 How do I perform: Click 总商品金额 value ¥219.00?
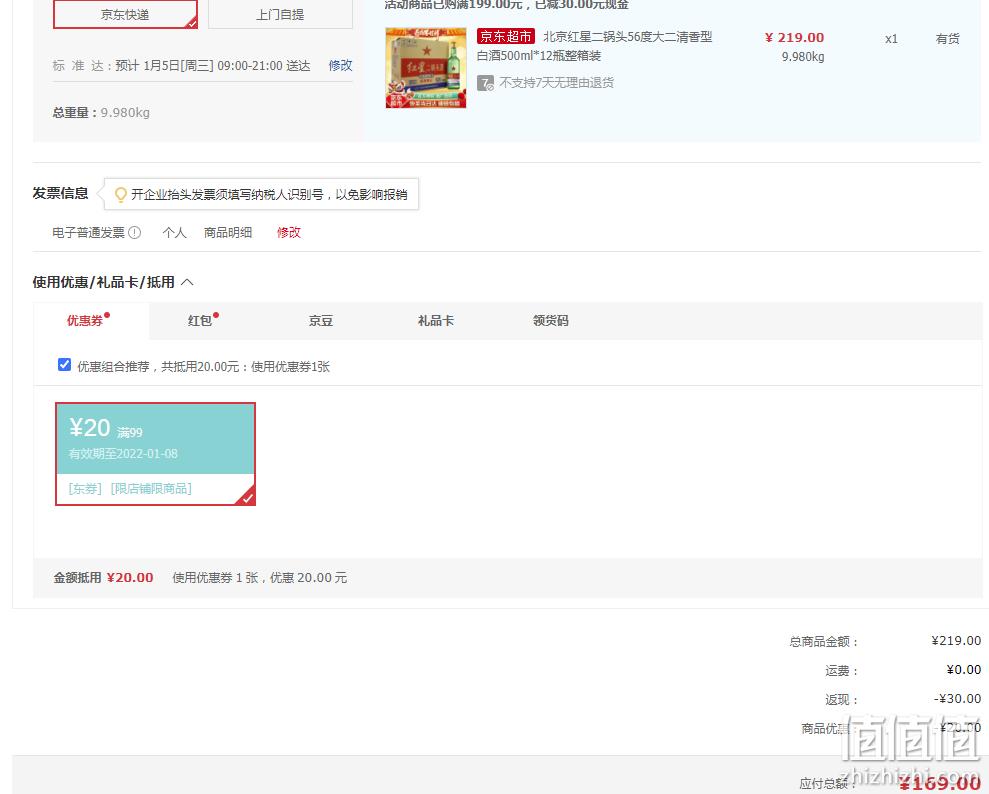click(x=956, y=641)
